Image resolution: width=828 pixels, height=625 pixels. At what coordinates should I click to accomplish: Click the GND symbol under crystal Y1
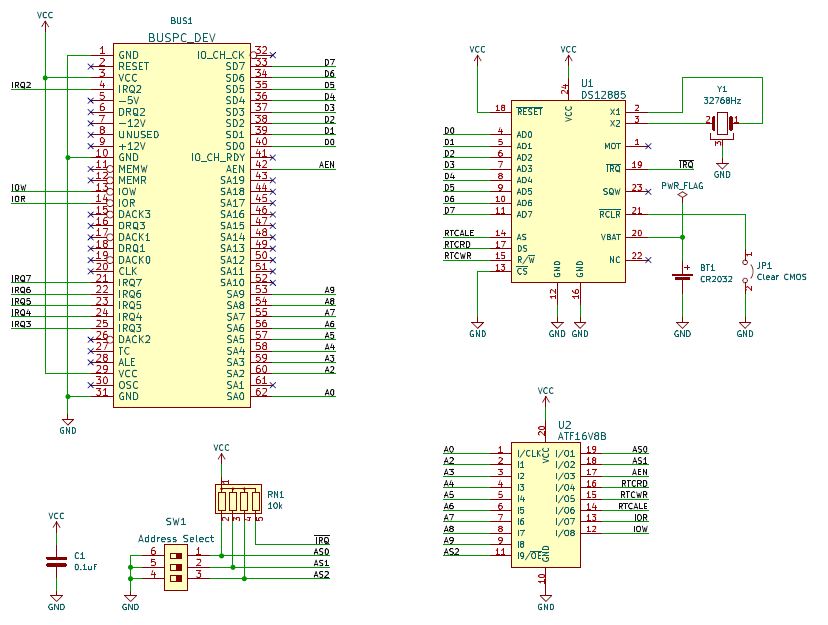[722, 171]
